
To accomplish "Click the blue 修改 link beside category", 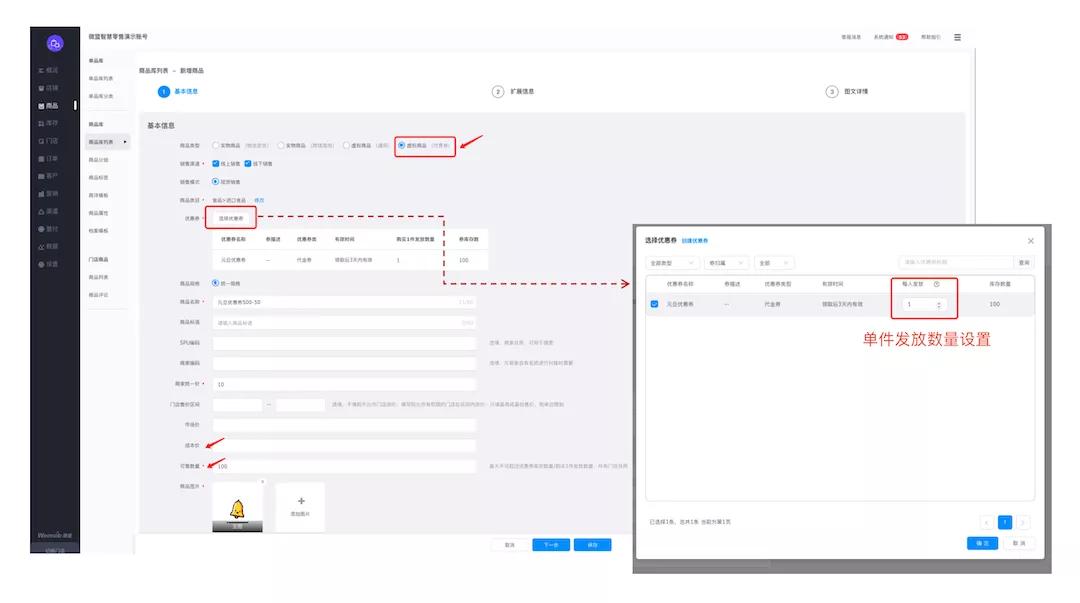I will pyautogui.click(x=259, y=200).
